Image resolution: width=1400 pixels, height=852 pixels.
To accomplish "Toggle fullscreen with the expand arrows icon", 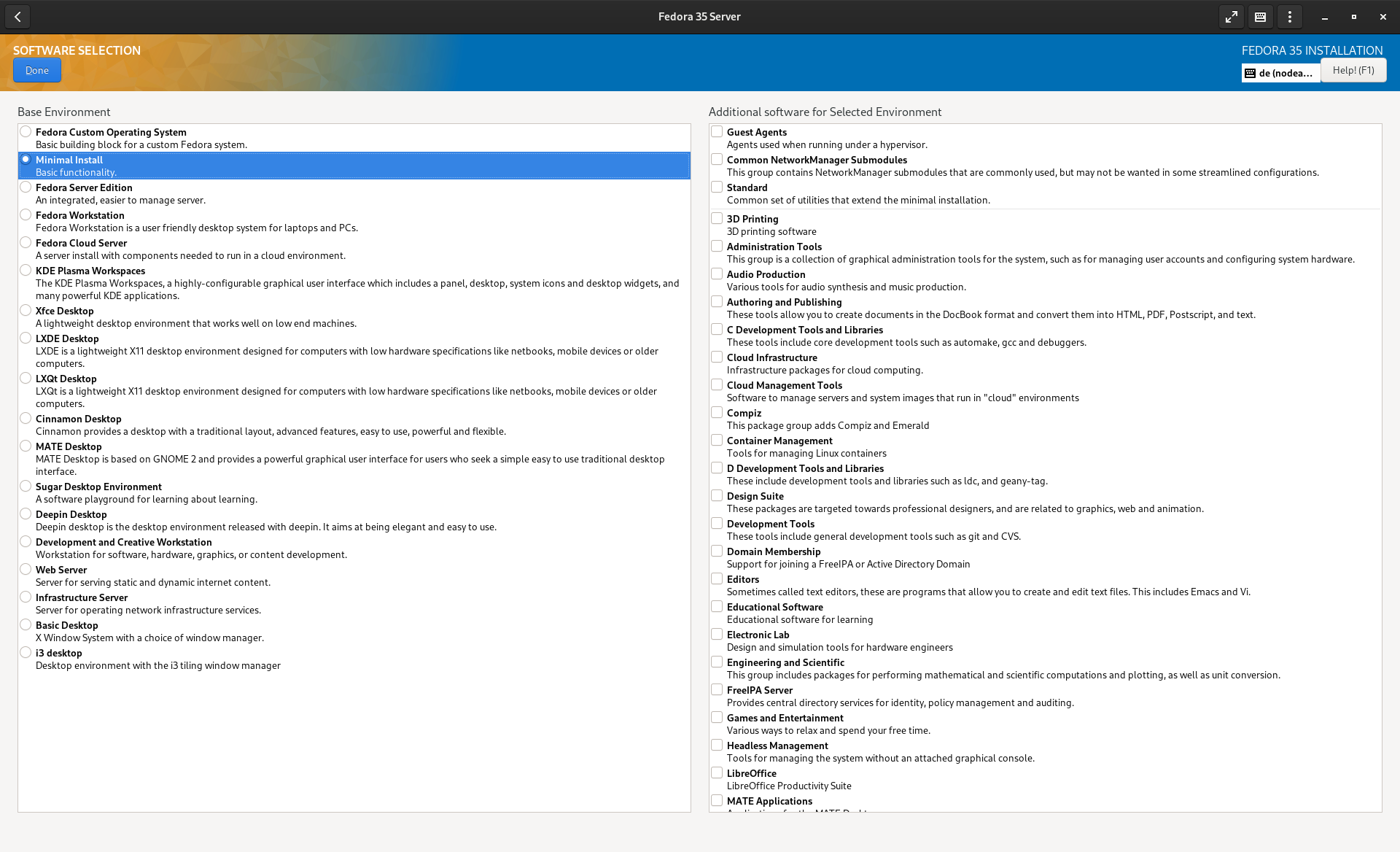I will pos(1231,17).
